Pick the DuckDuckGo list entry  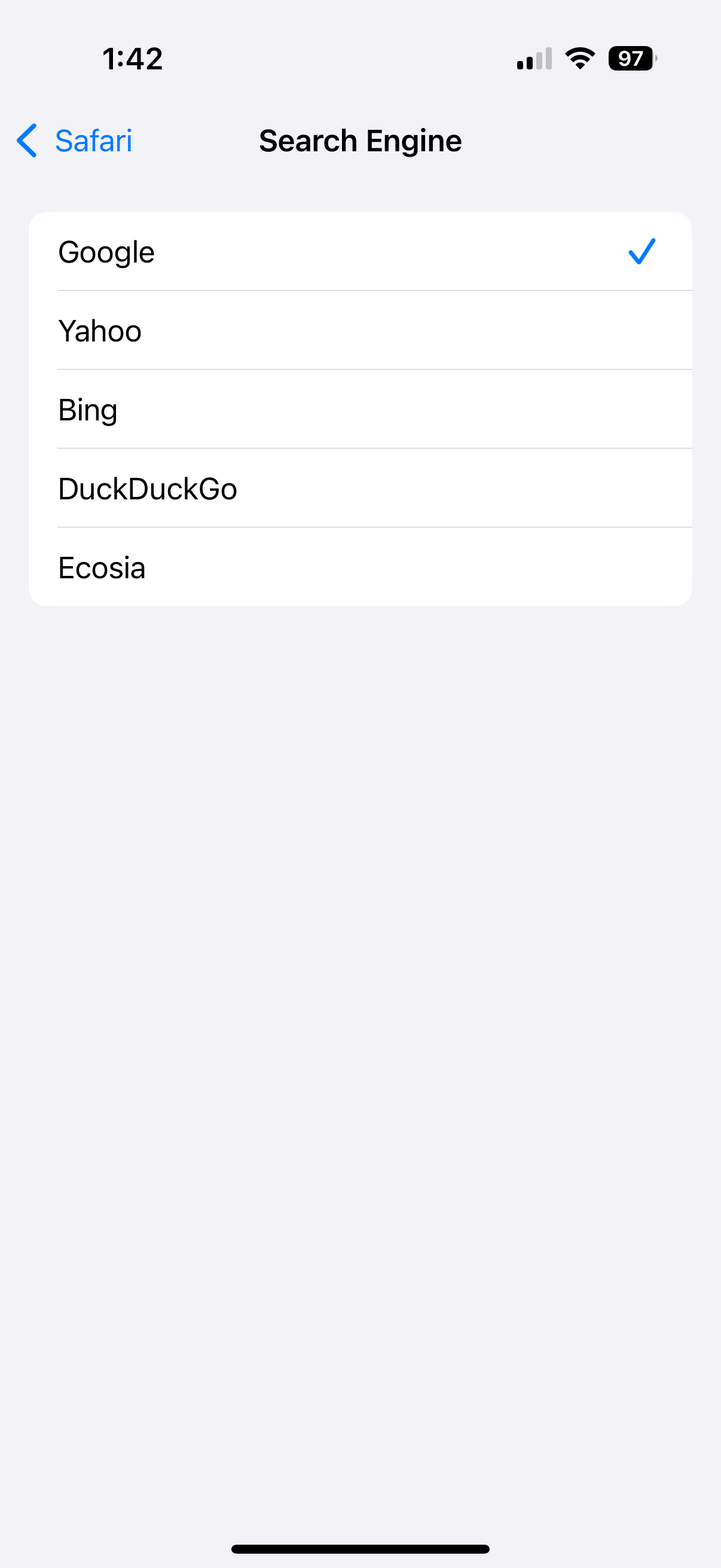148,489
